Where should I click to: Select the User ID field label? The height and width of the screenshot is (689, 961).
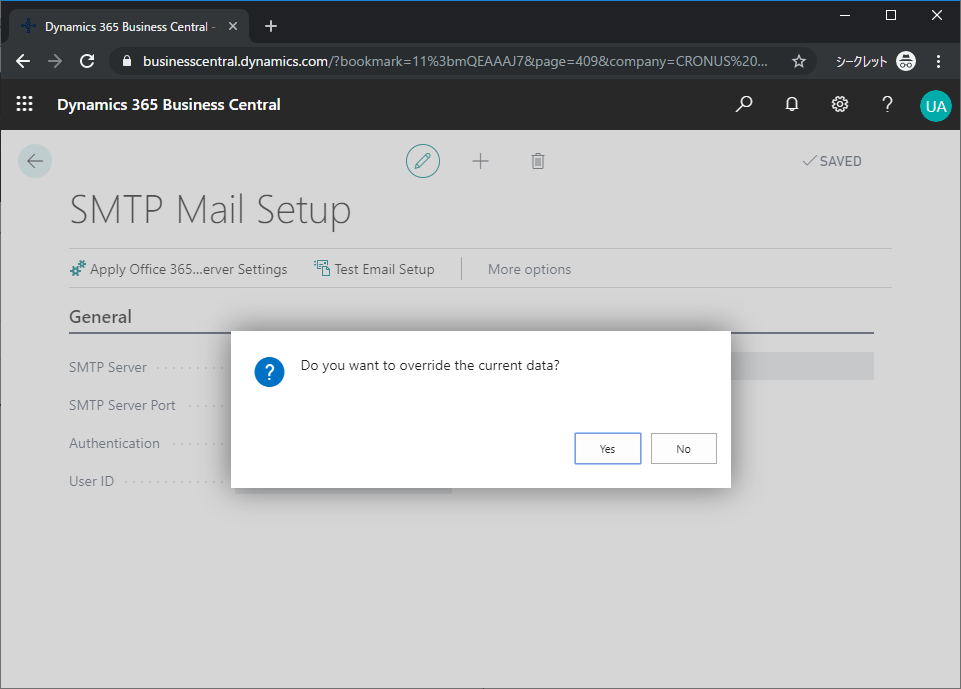(91, 481)
